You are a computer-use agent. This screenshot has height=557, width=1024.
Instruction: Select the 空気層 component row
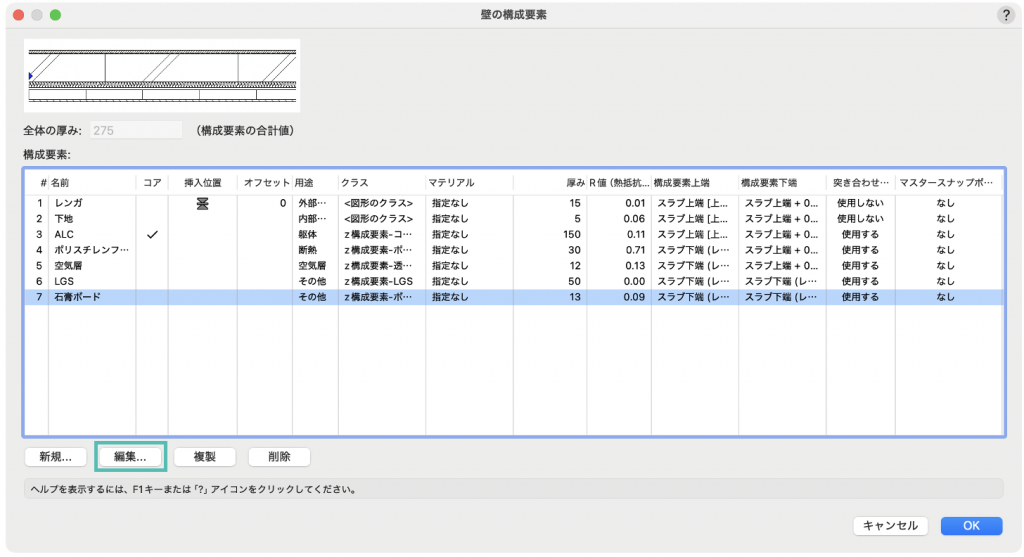90,266
